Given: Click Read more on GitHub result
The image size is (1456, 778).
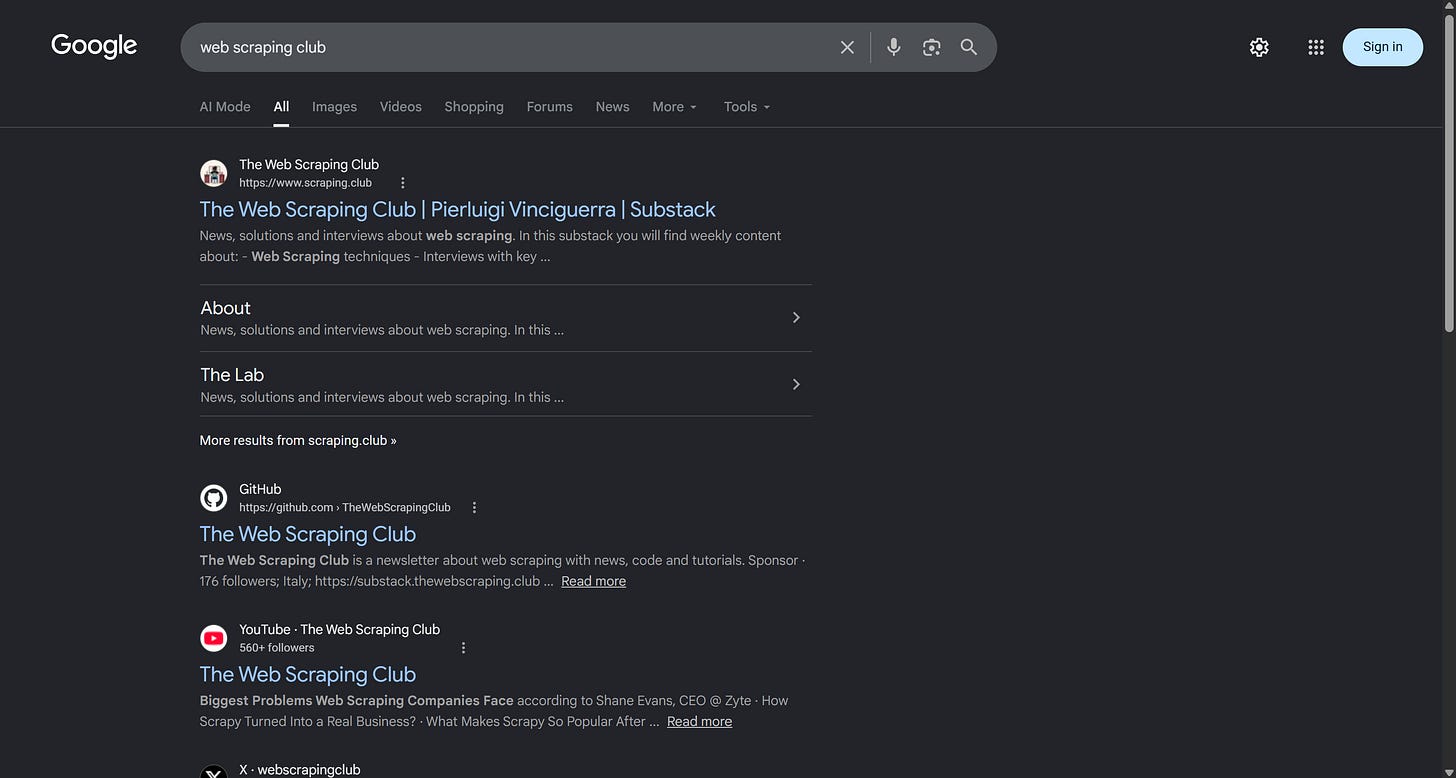Looking at the screenshot, I should tap(594, 581).
